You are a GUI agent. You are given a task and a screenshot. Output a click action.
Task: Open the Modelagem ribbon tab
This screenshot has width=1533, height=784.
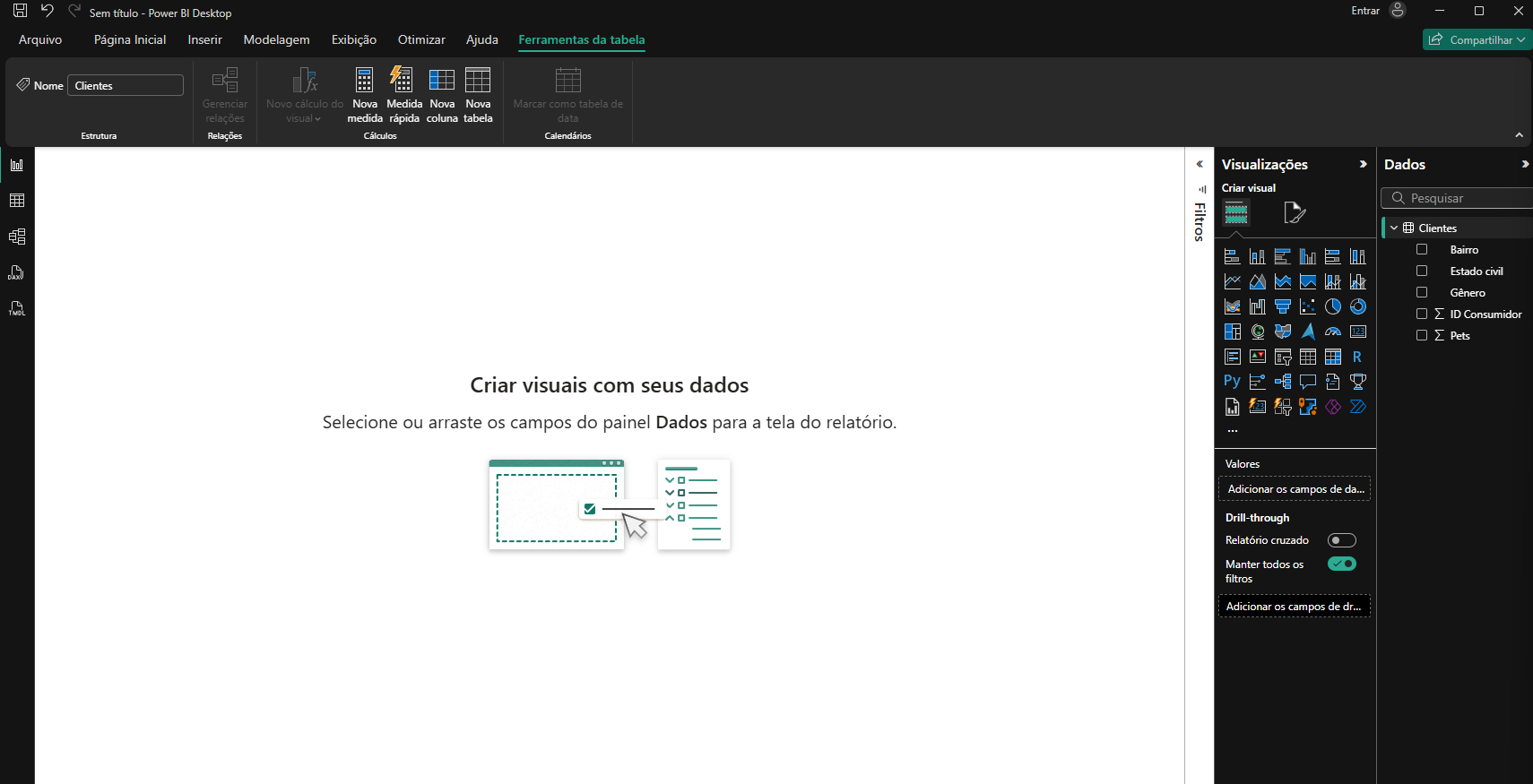coord(276,40)
